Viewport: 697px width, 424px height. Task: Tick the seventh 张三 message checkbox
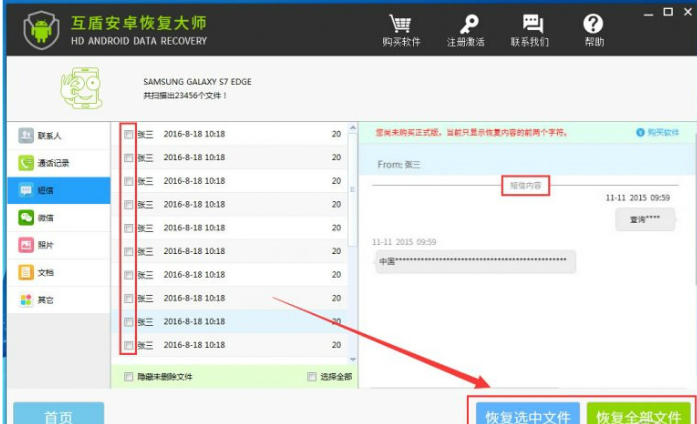pyautogui.click(x=128, y=275)
